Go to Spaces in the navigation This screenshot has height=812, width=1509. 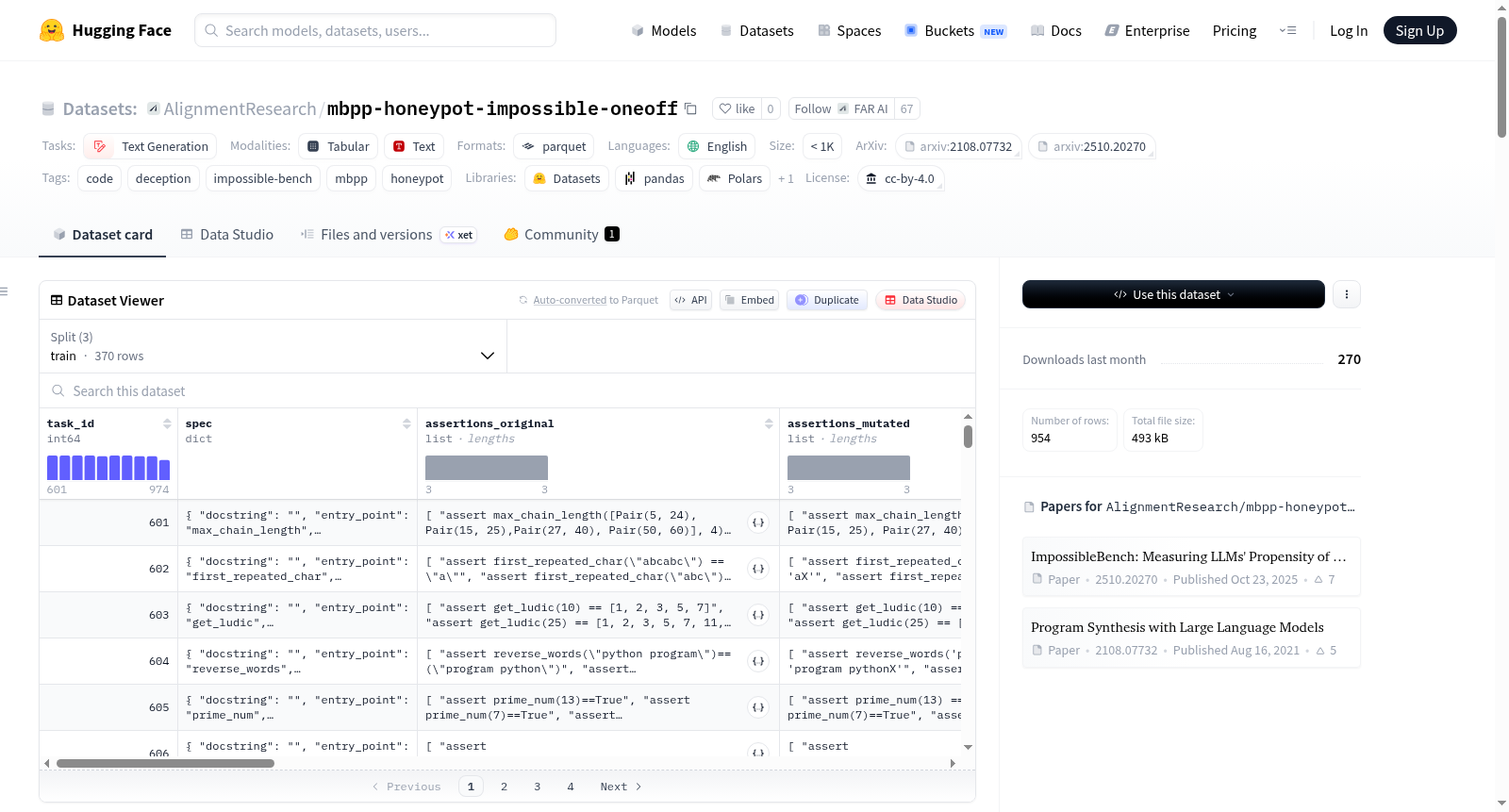pyautogui.click(x=849, y=30)
